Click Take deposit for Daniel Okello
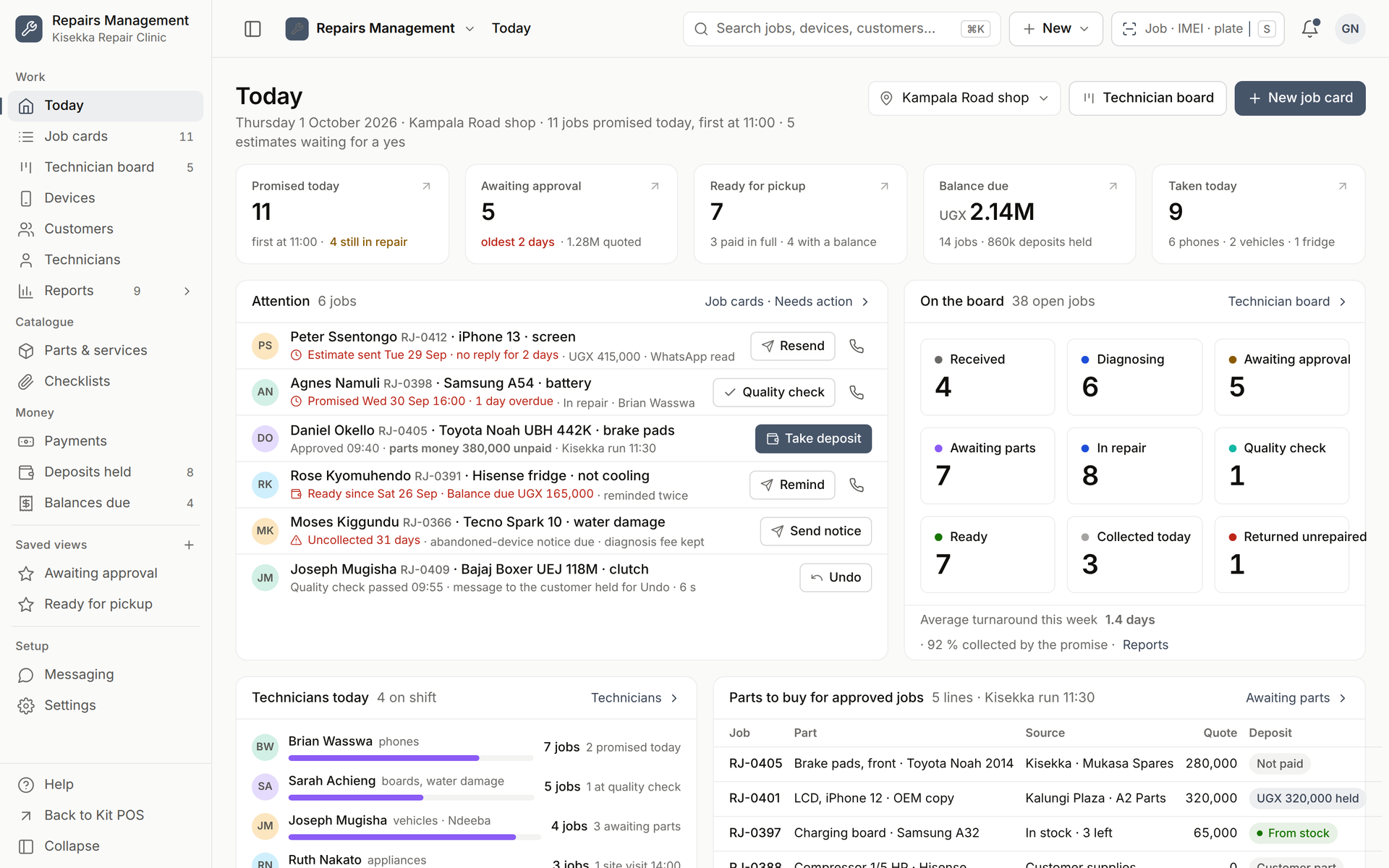 pos(813,438)
